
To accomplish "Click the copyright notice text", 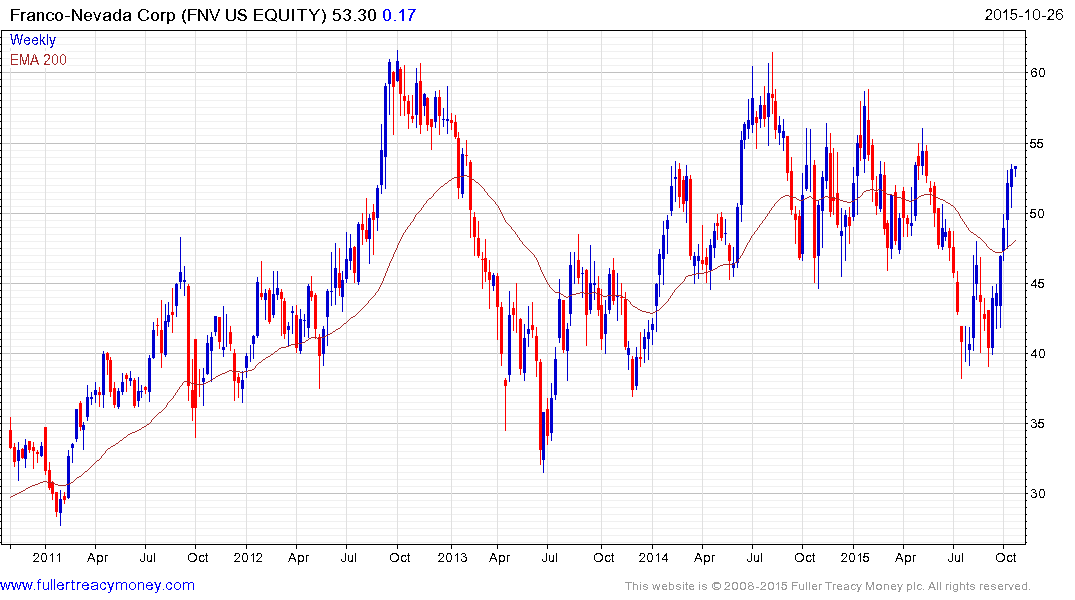I will click(x=828, y=586).
